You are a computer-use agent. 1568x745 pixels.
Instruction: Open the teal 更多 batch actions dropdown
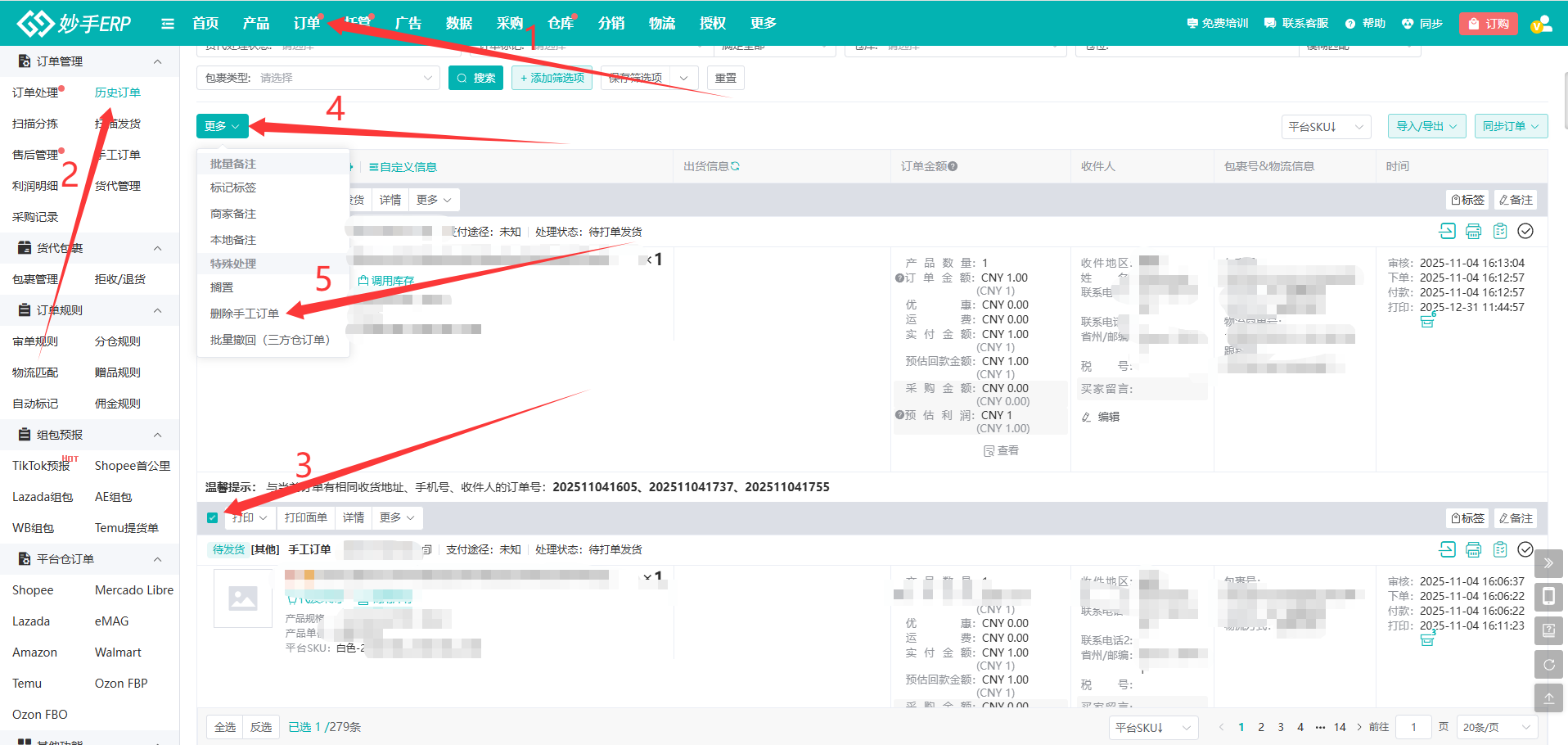222,126
